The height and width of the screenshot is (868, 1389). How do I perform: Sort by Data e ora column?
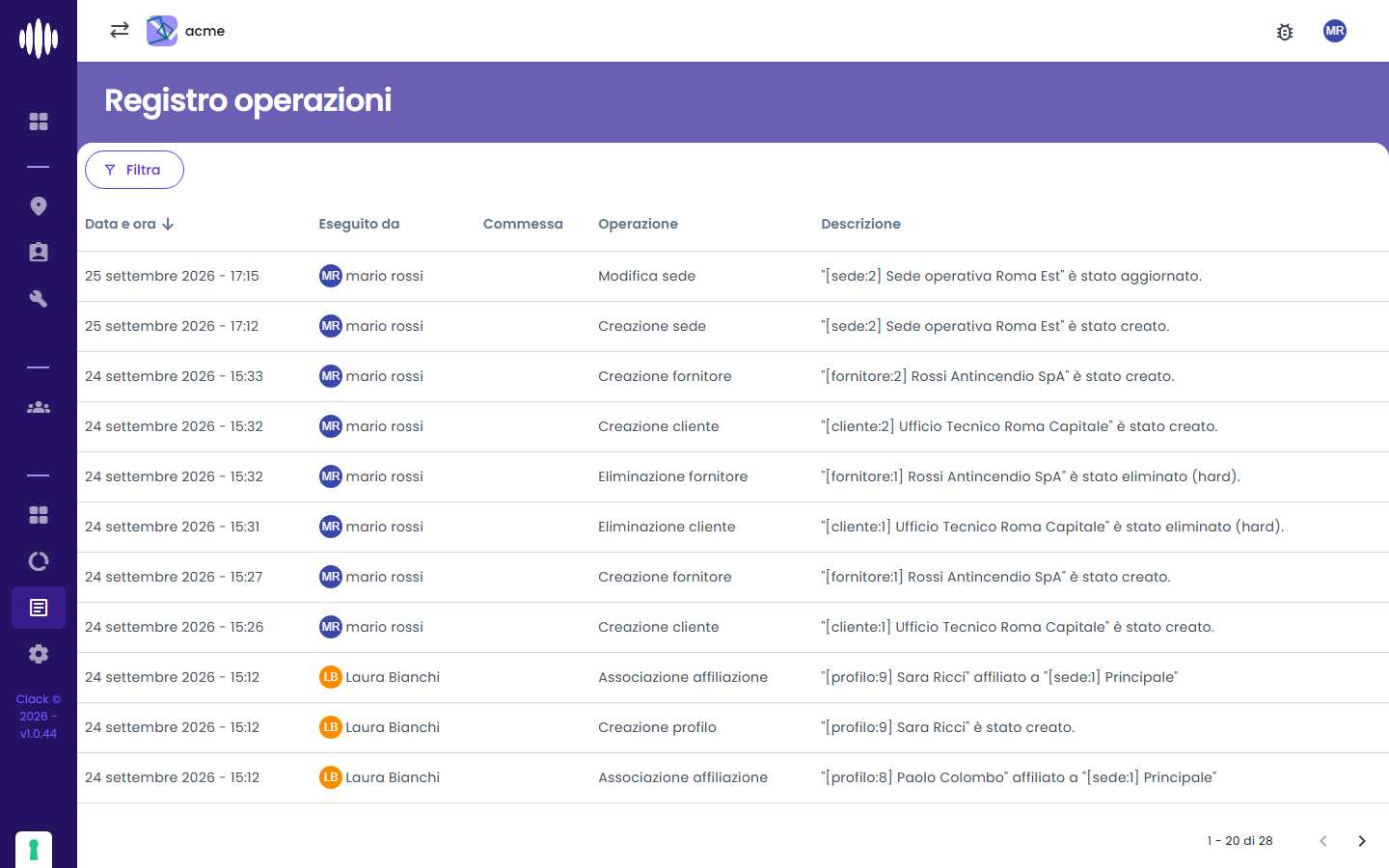tap(129, 224)
